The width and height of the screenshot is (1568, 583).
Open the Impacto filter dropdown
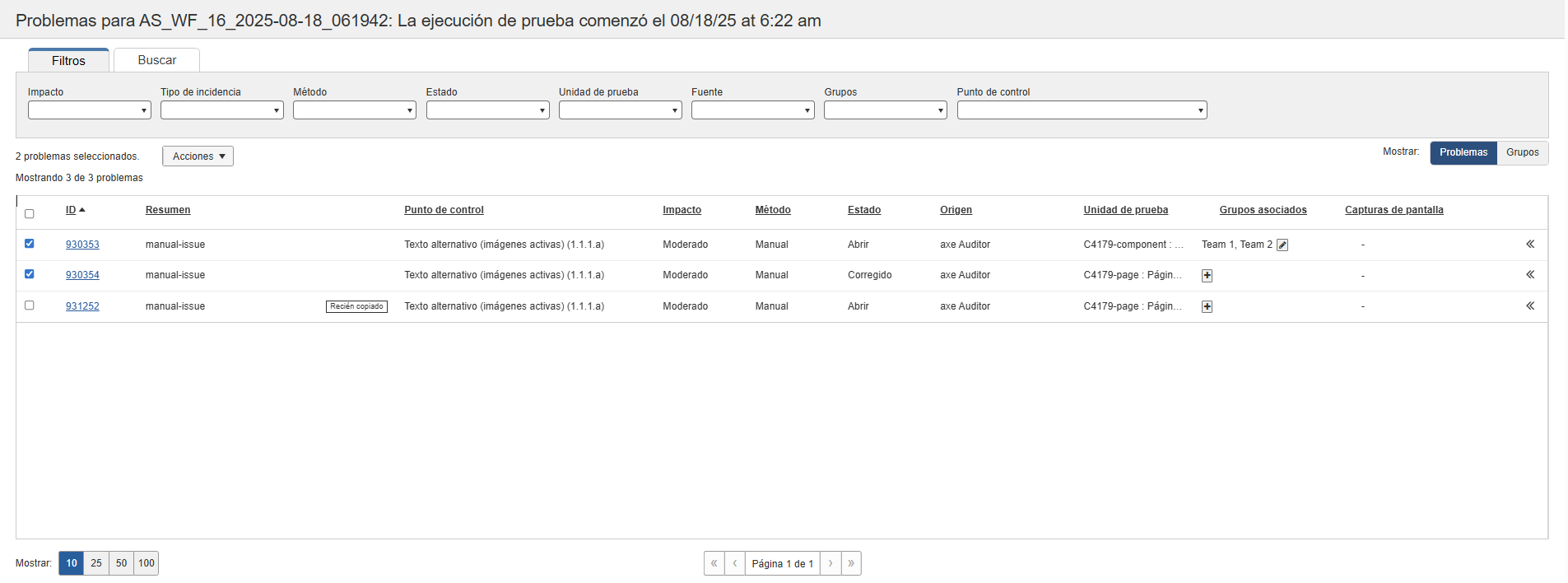89,110
